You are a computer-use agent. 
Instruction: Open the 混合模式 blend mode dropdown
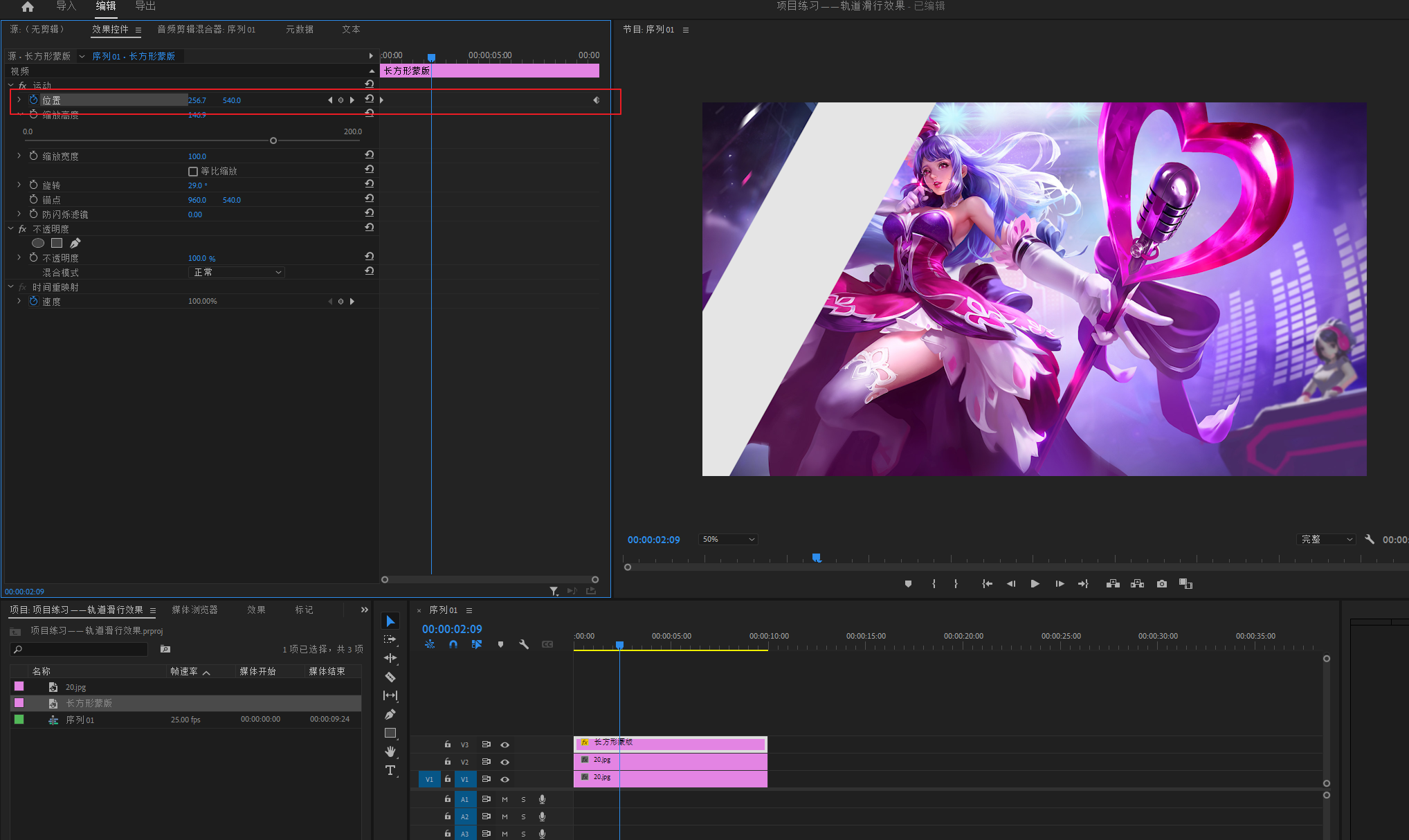coord(237,272)
